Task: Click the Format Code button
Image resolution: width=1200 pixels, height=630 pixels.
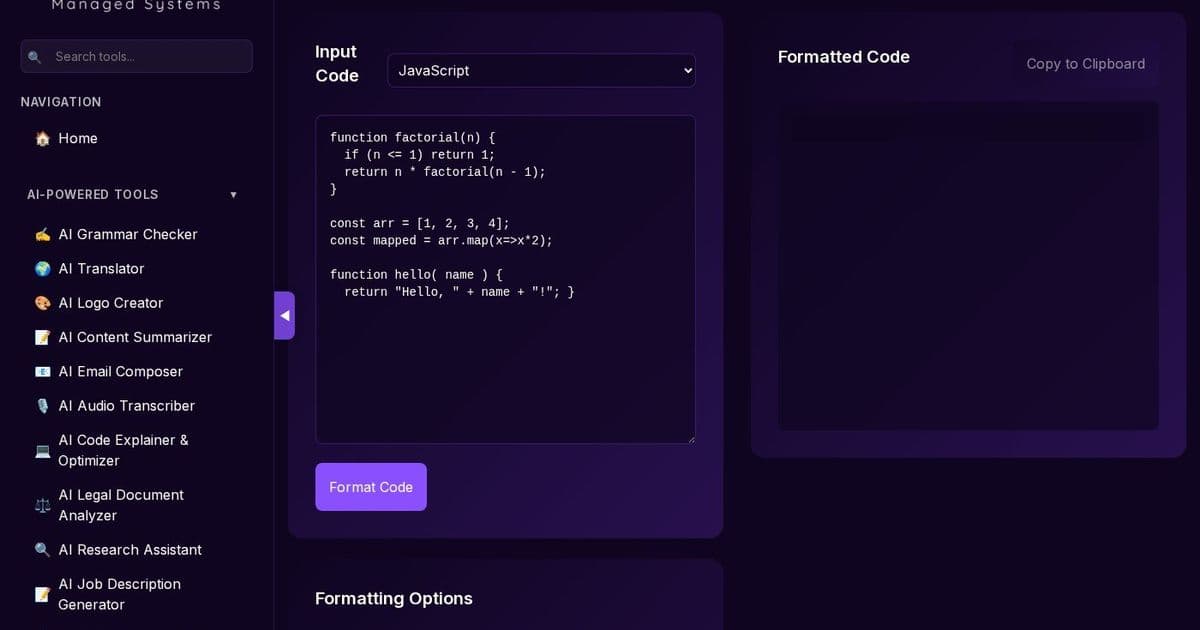Action: point(371,487)
